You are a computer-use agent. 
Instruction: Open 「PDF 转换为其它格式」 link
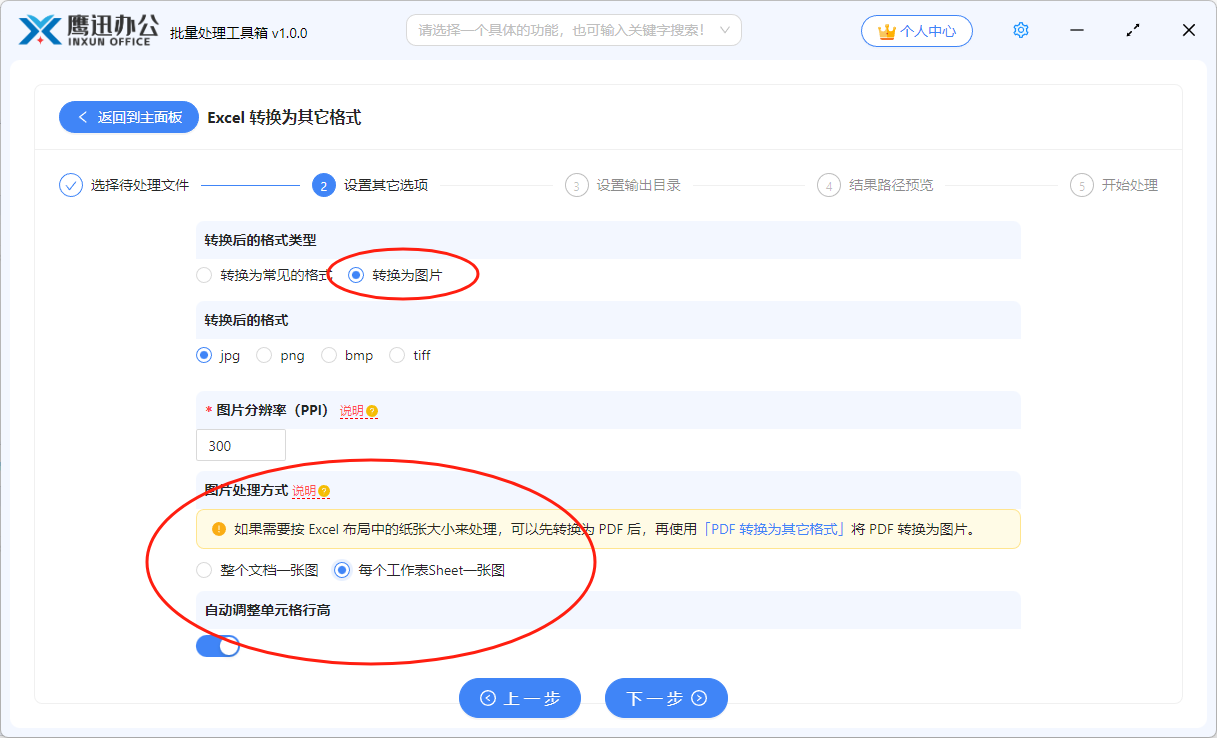point(775,529)
